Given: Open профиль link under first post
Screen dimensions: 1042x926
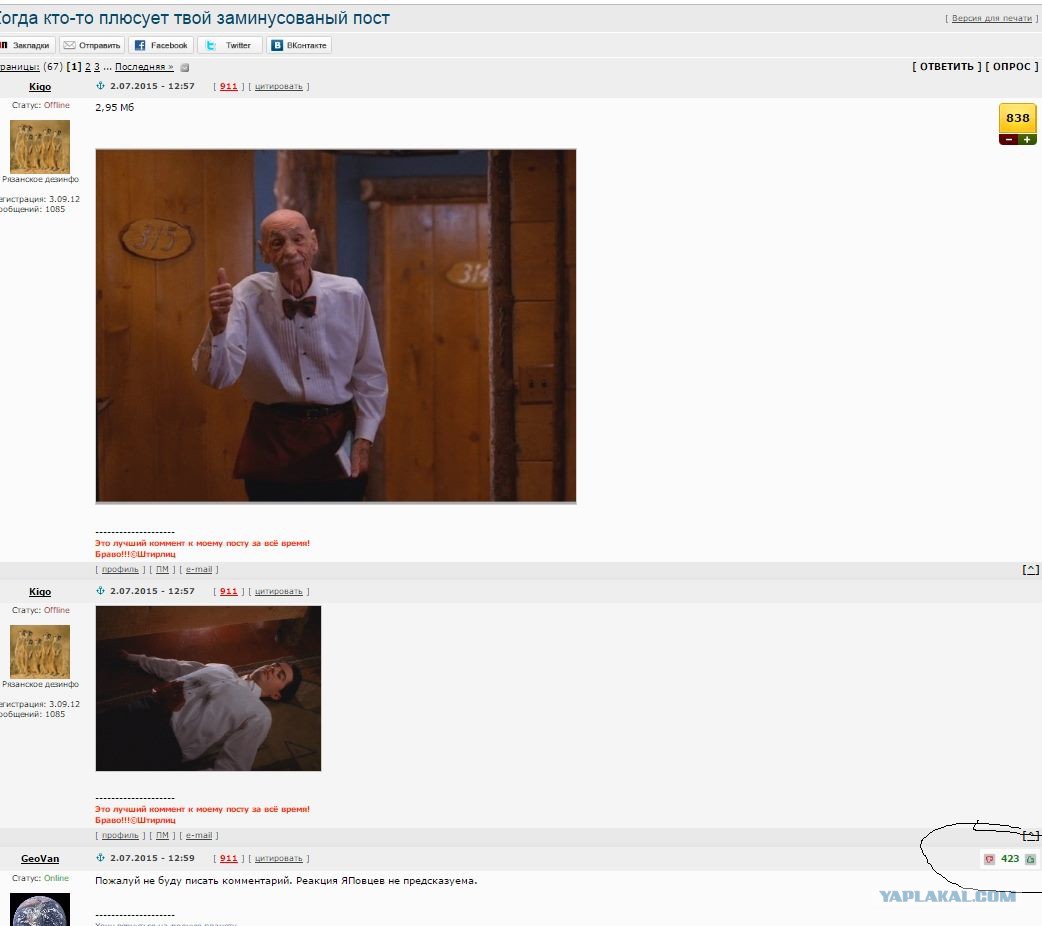Looking at the screenshot, I should [x=120, y=569].
